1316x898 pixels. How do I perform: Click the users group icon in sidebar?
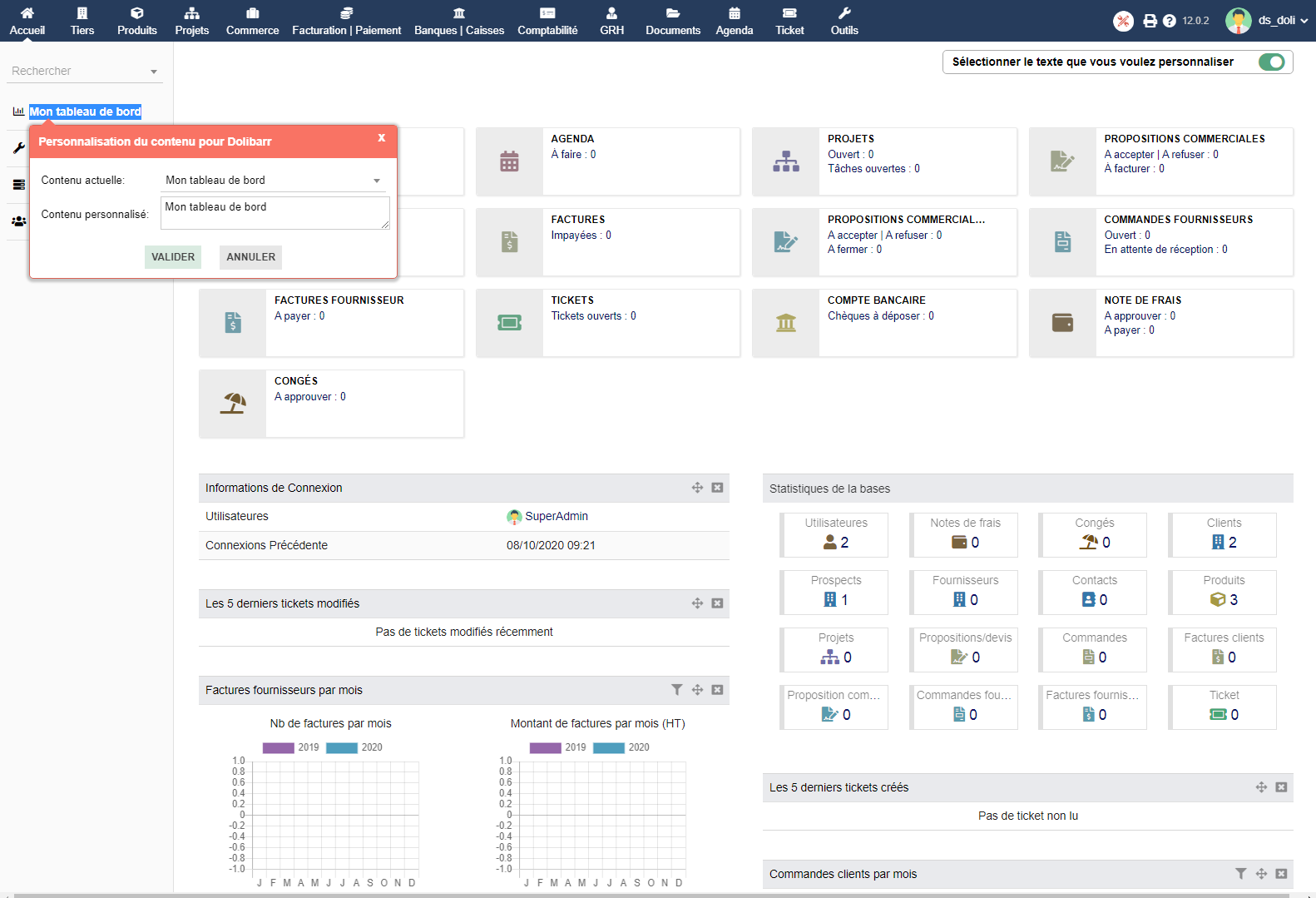(x=18, y=221)
